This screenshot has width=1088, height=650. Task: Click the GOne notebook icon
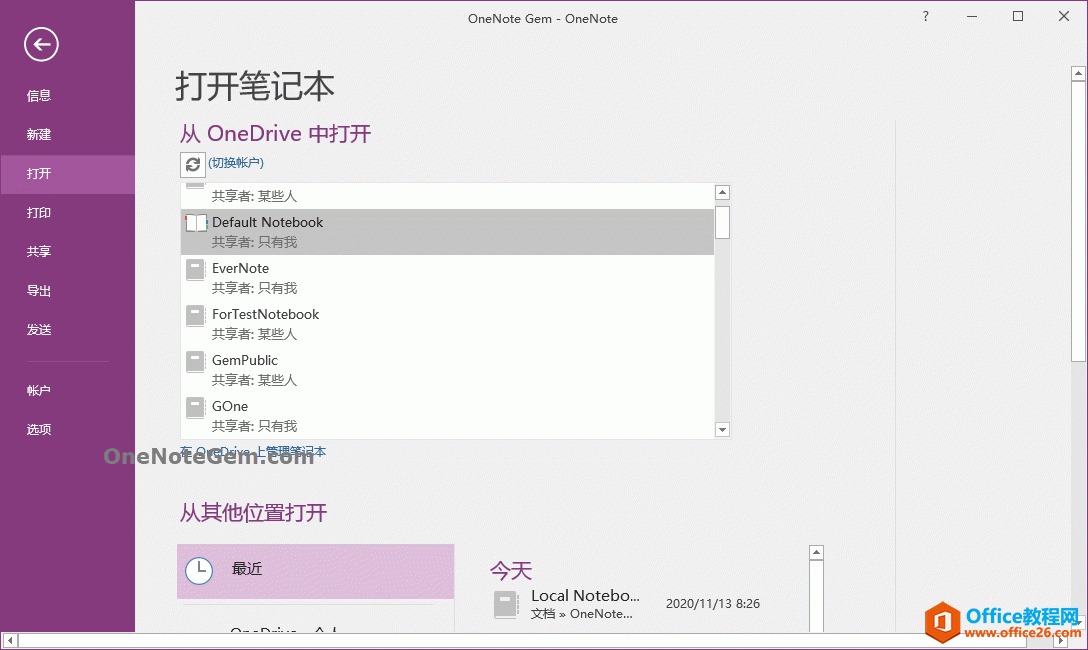click(x=196, y=407)
